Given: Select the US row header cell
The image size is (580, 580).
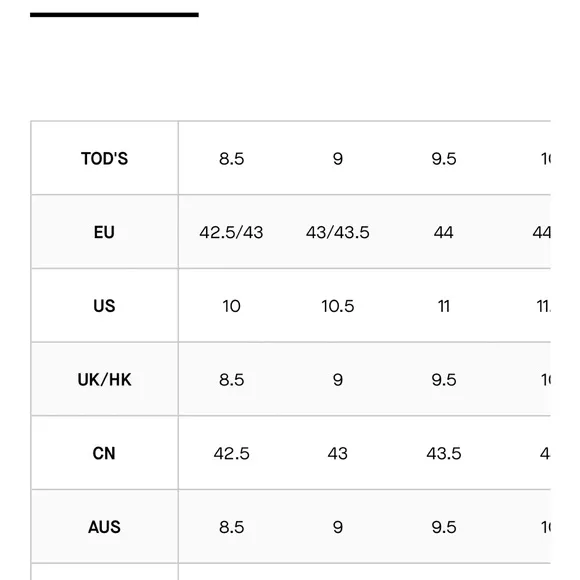Looking at the screenshot, I should (104, 306).
